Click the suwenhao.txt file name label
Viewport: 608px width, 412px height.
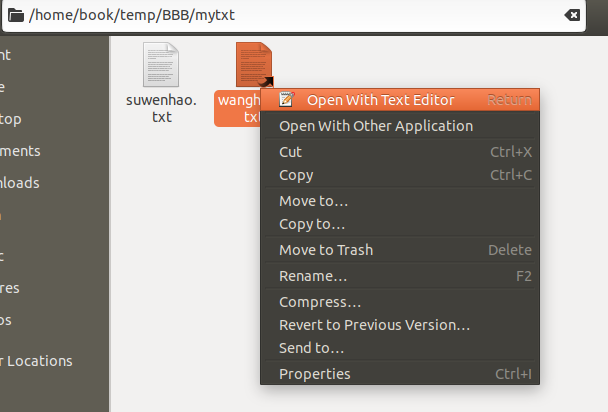click(x=161, y=109)
